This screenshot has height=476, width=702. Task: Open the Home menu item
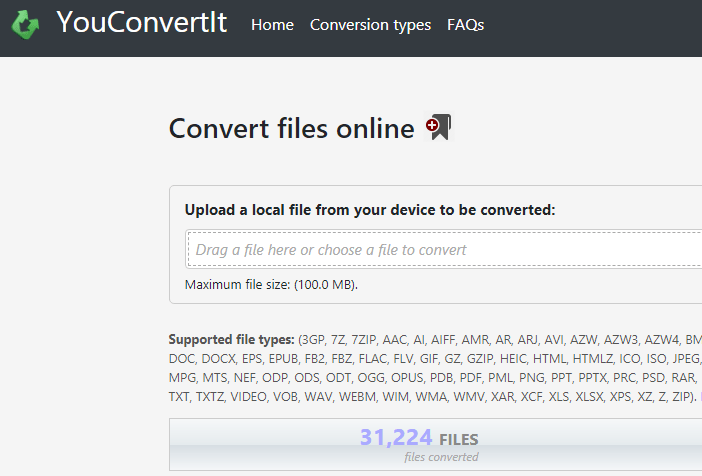[272, 25]
